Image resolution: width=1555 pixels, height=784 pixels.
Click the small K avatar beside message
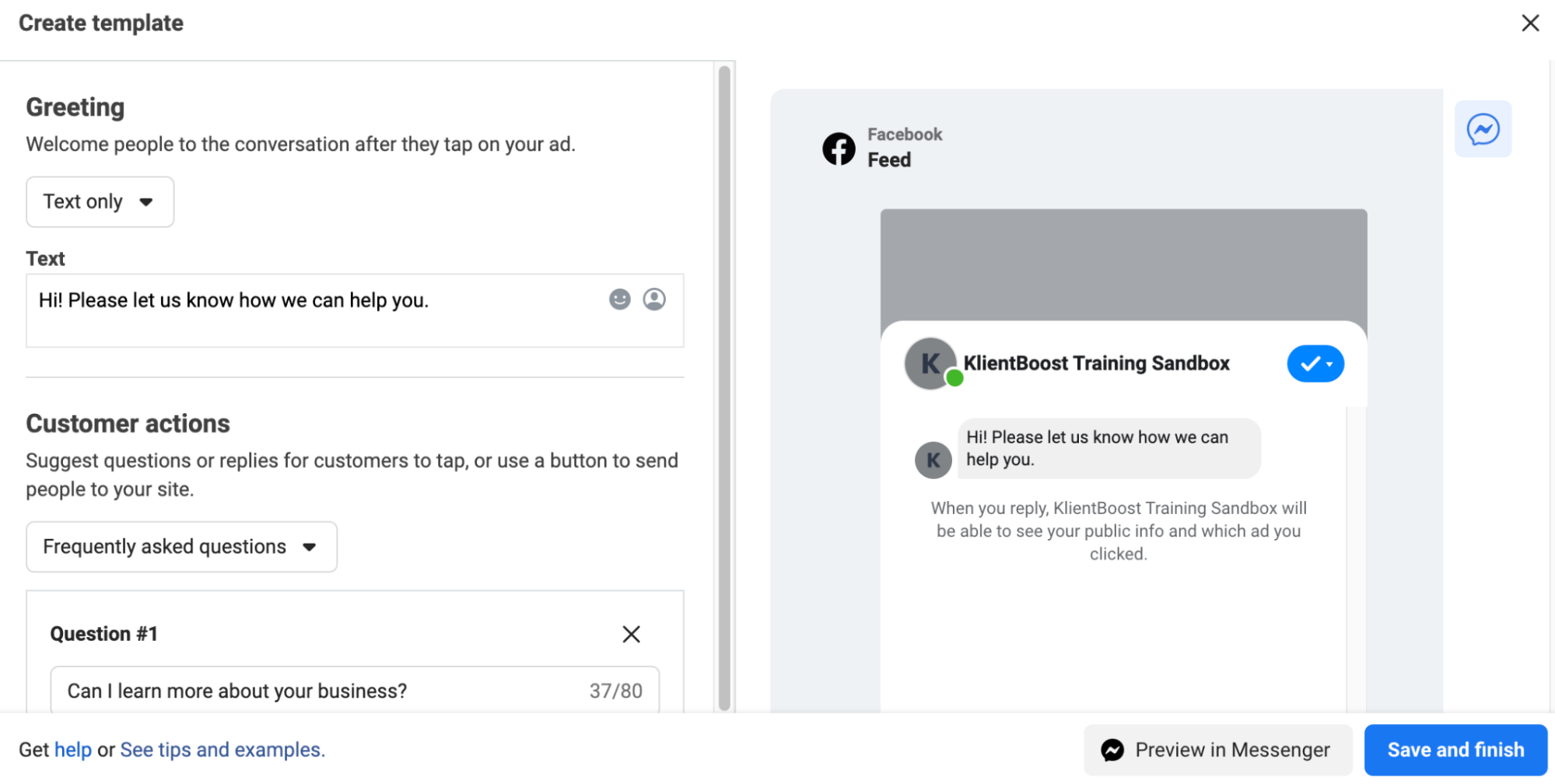click(933, 460)
